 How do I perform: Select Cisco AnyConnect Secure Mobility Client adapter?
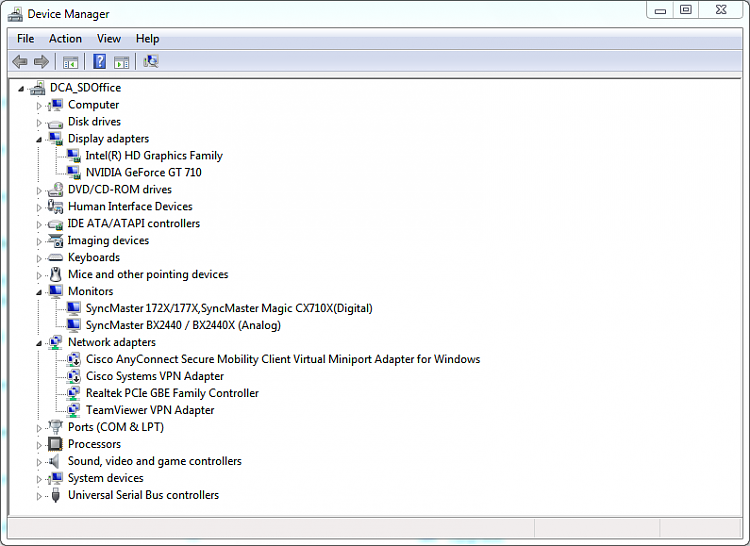pyautogui.click(x=283, y=360)
